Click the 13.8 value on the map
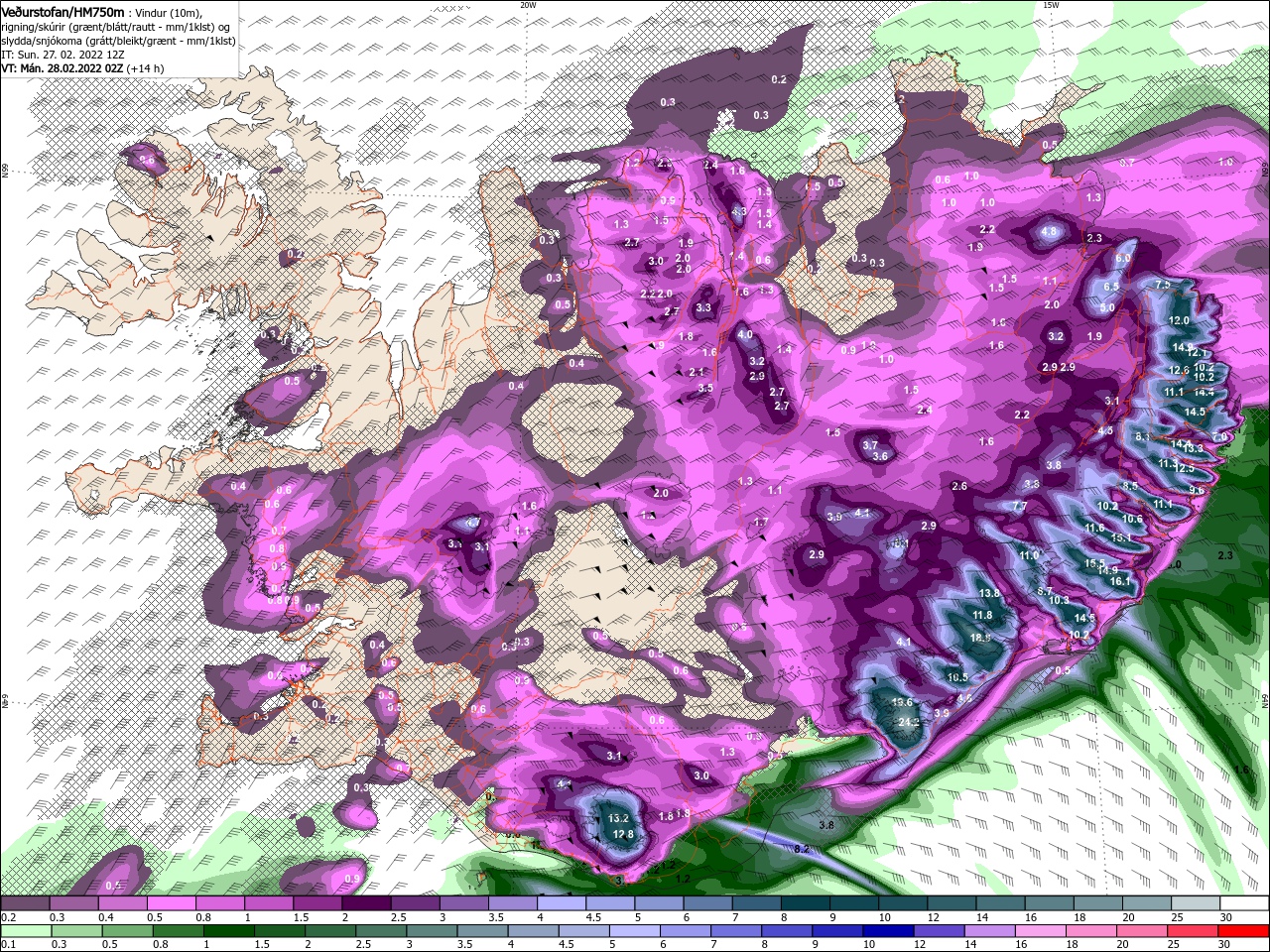 tap(989, 593)
